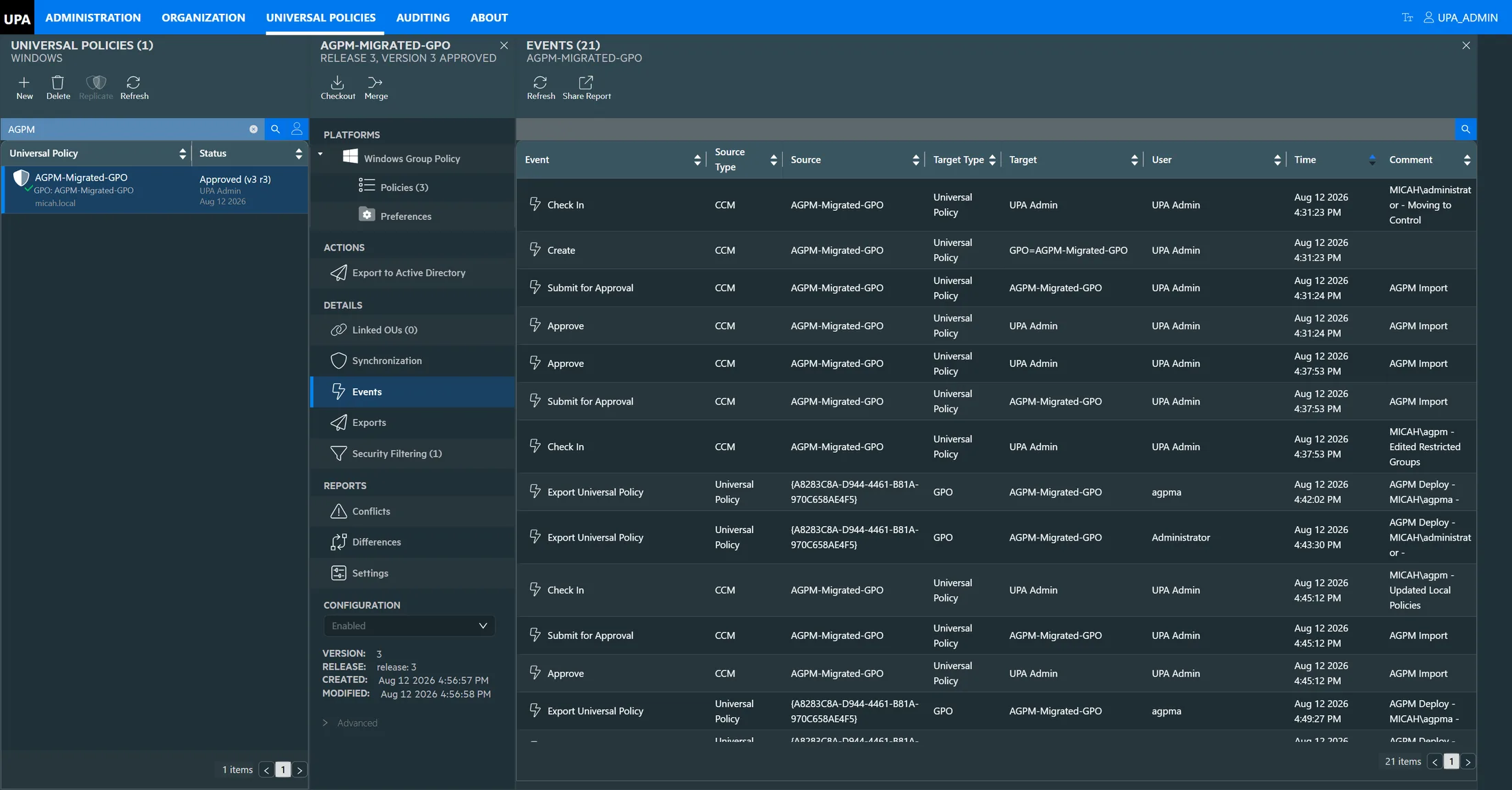This screenshot has height=790, width=1512.
Task: Select the Events details item
Action: [412, 392]
